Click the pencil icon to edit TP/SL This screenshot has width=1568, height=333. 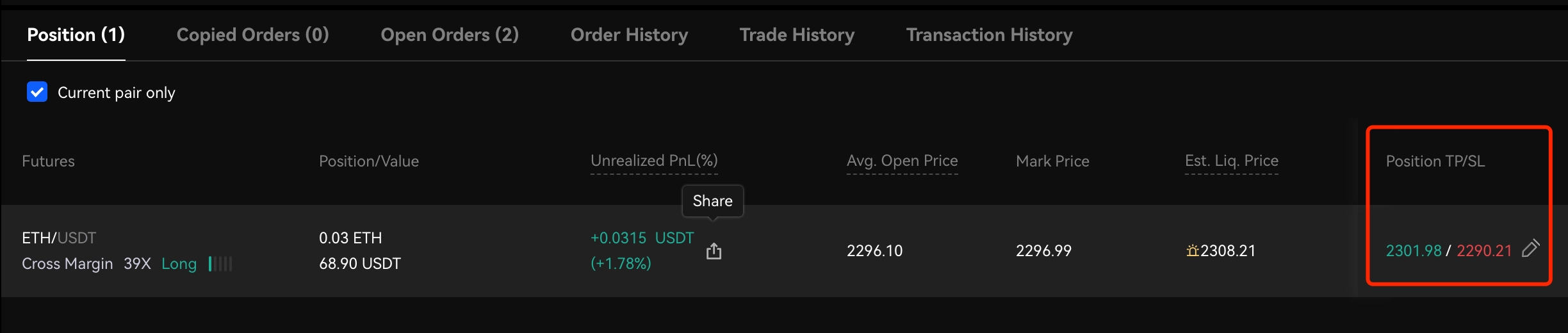(1530, 248)
